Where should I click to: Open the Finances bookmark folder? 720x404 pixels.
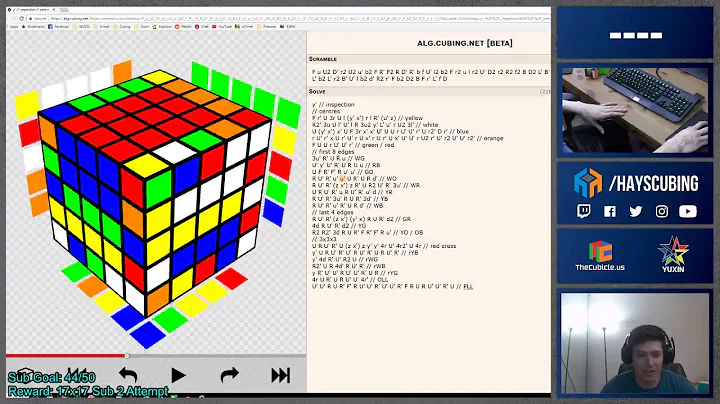267,27
